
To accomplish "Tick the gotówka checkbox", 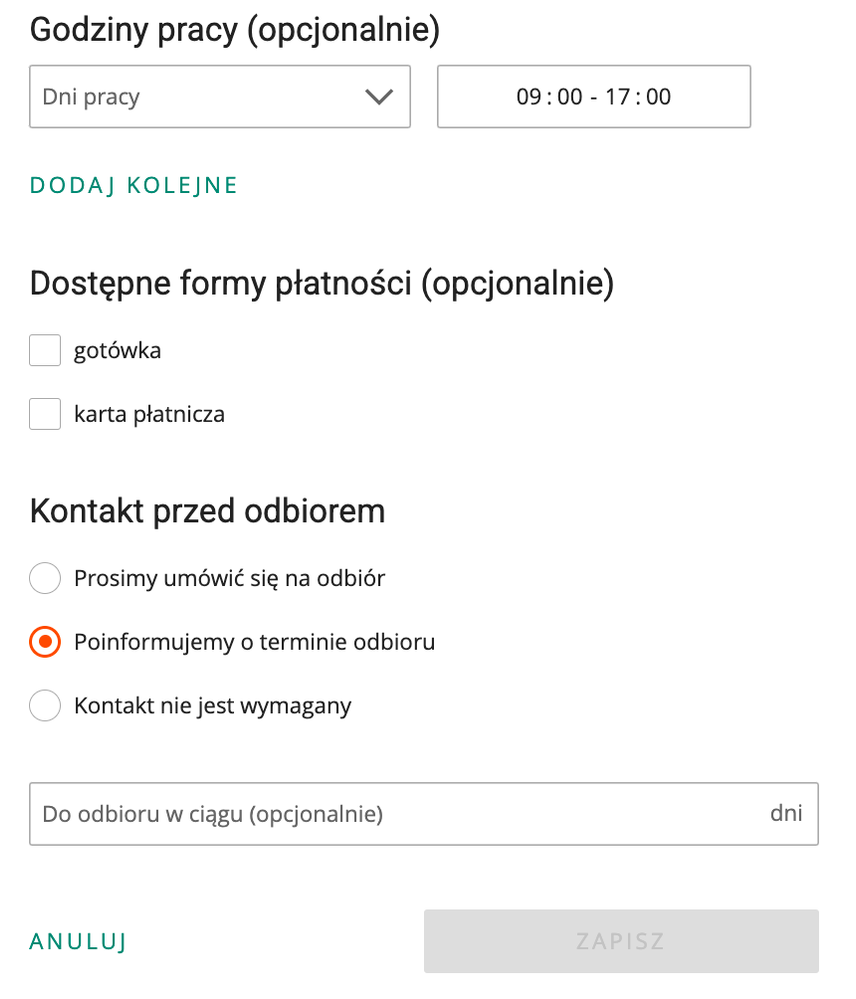I will [45, 351].
